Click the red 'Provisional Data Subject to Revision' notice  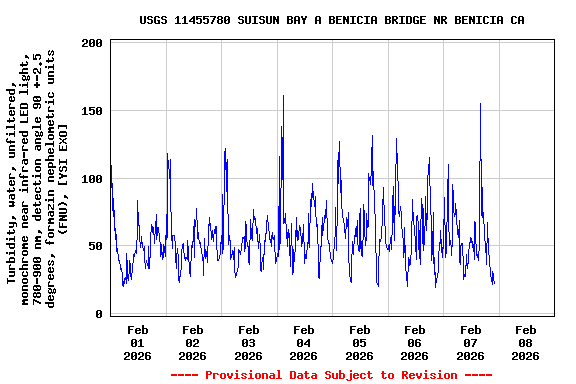[x=331, y=375]
